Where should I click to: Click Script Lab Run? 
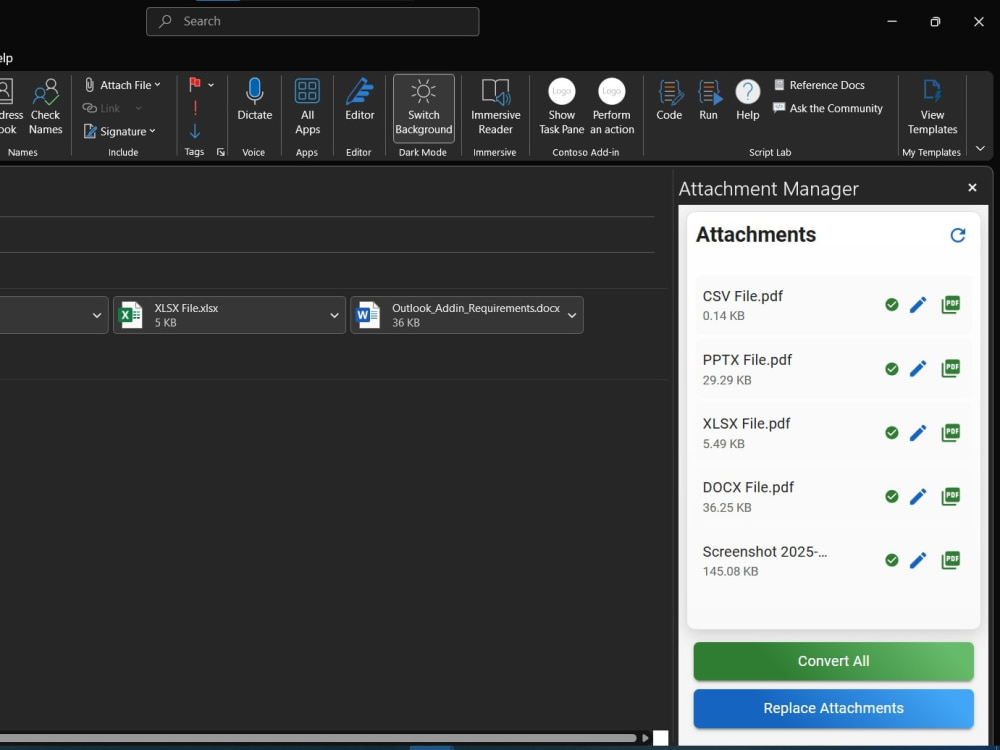click(x=709, y=99)
